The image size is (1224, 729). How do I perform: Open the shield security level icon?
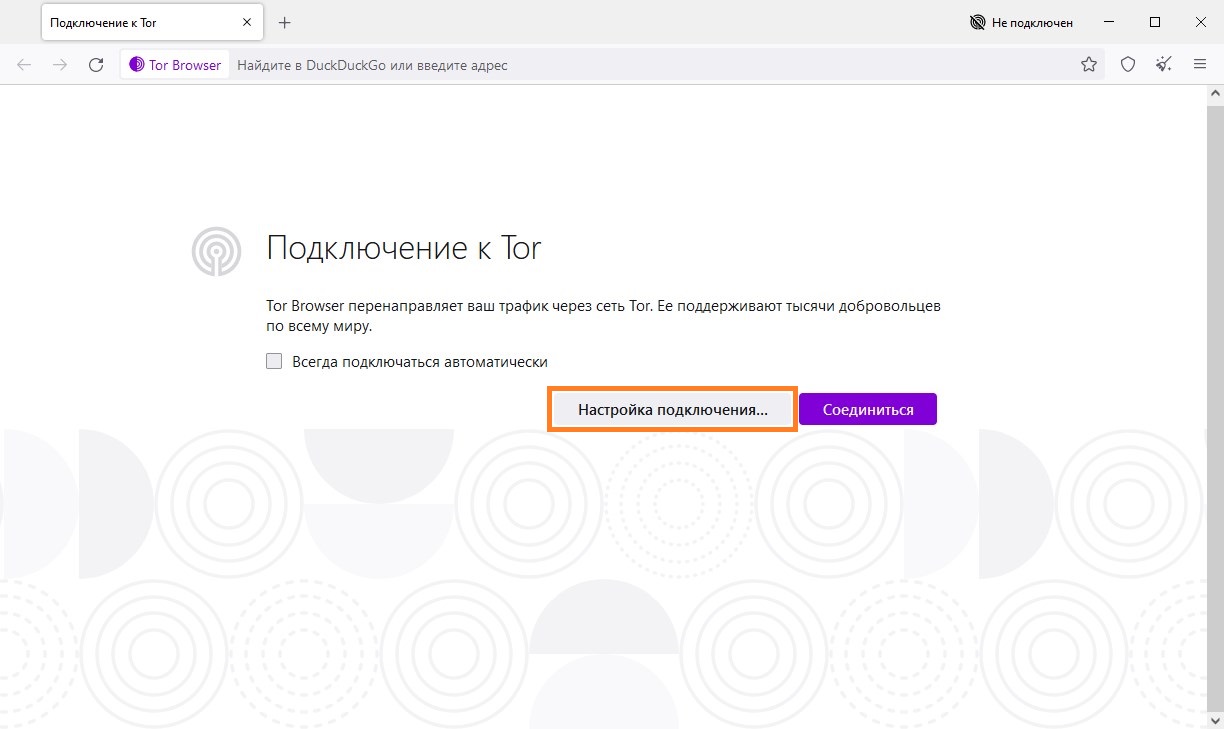1128,65
